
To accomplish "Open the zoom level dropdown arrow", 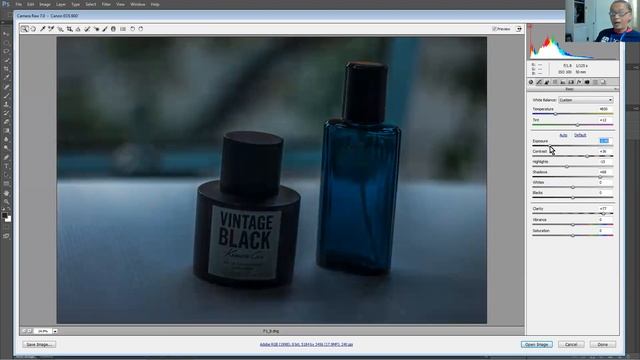I will [55, 331].
